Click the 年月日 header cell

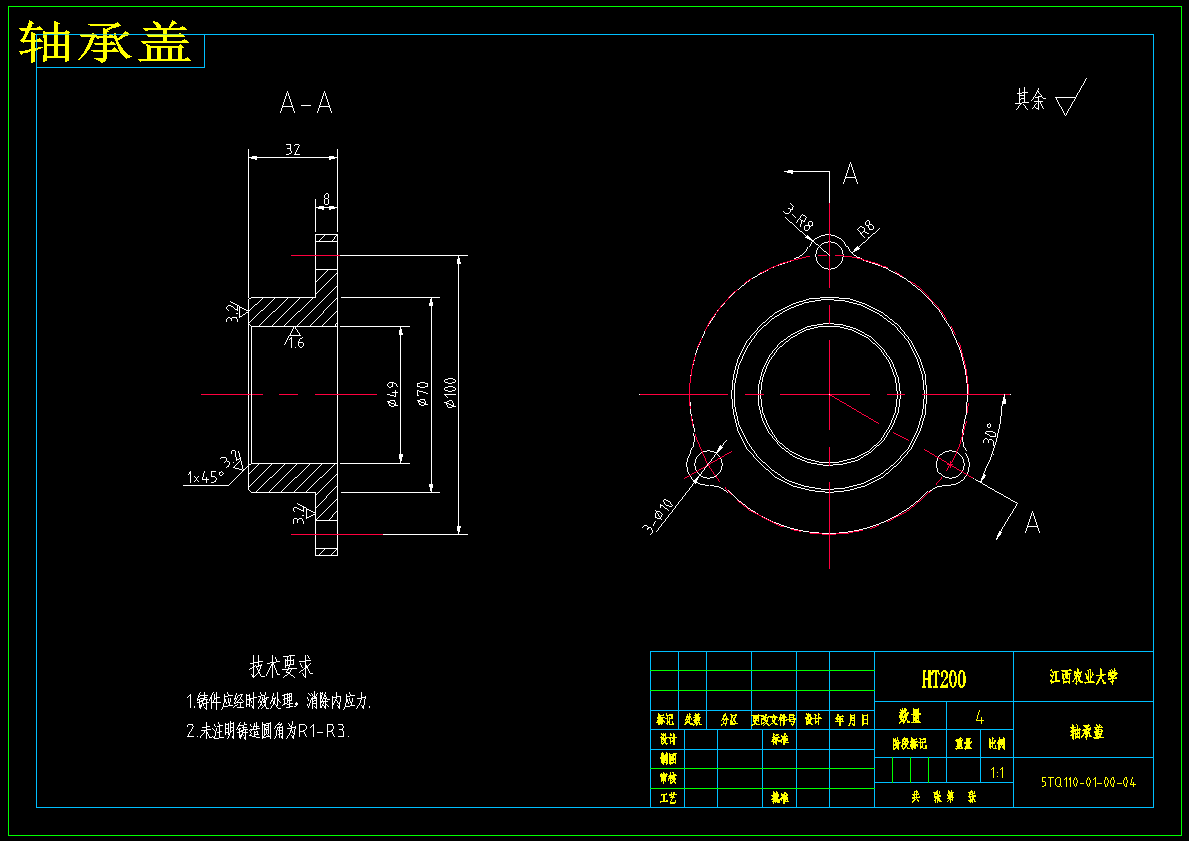tap(852, 720)
